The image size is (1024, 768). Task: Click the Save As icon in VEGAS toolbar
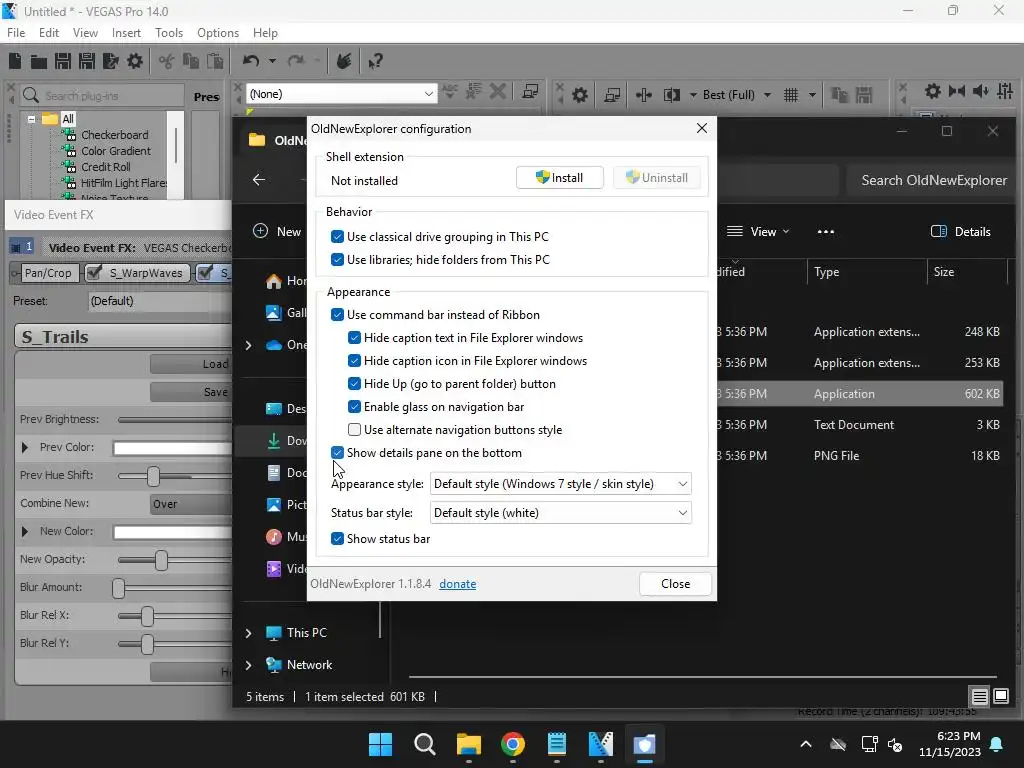point(87,61)
